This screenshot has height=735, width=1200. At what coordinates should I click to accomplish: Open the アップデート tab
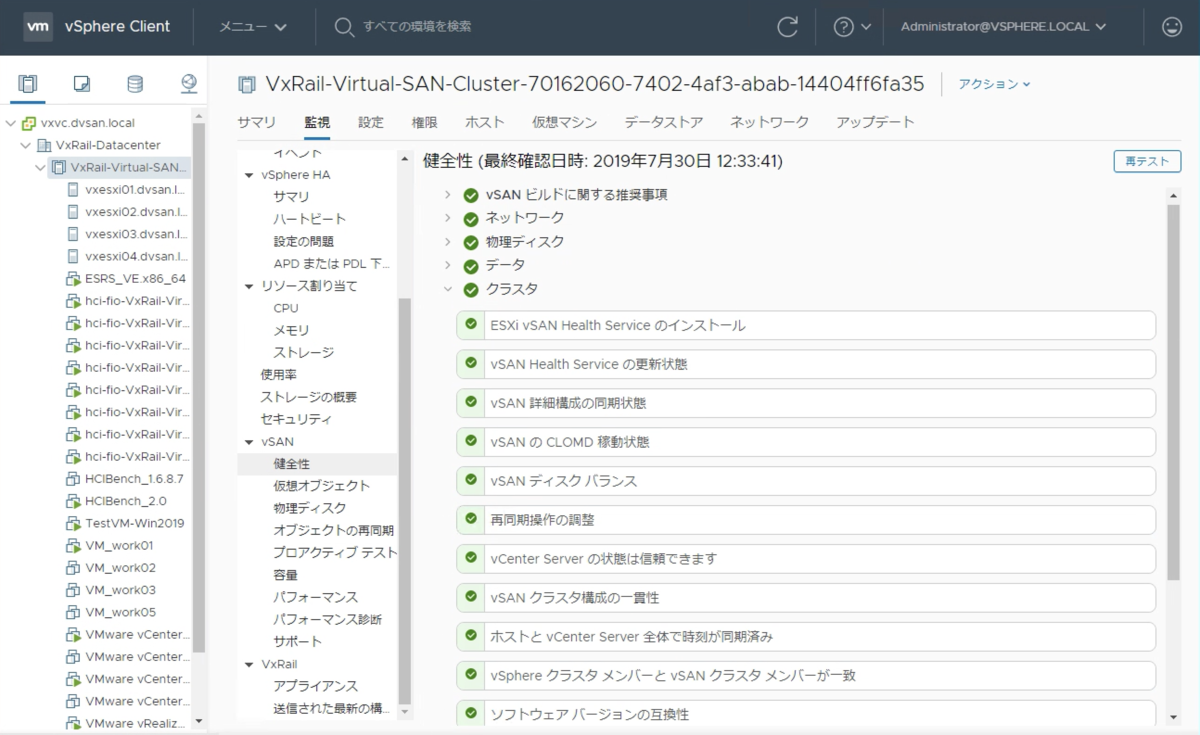tap(875, 122)
